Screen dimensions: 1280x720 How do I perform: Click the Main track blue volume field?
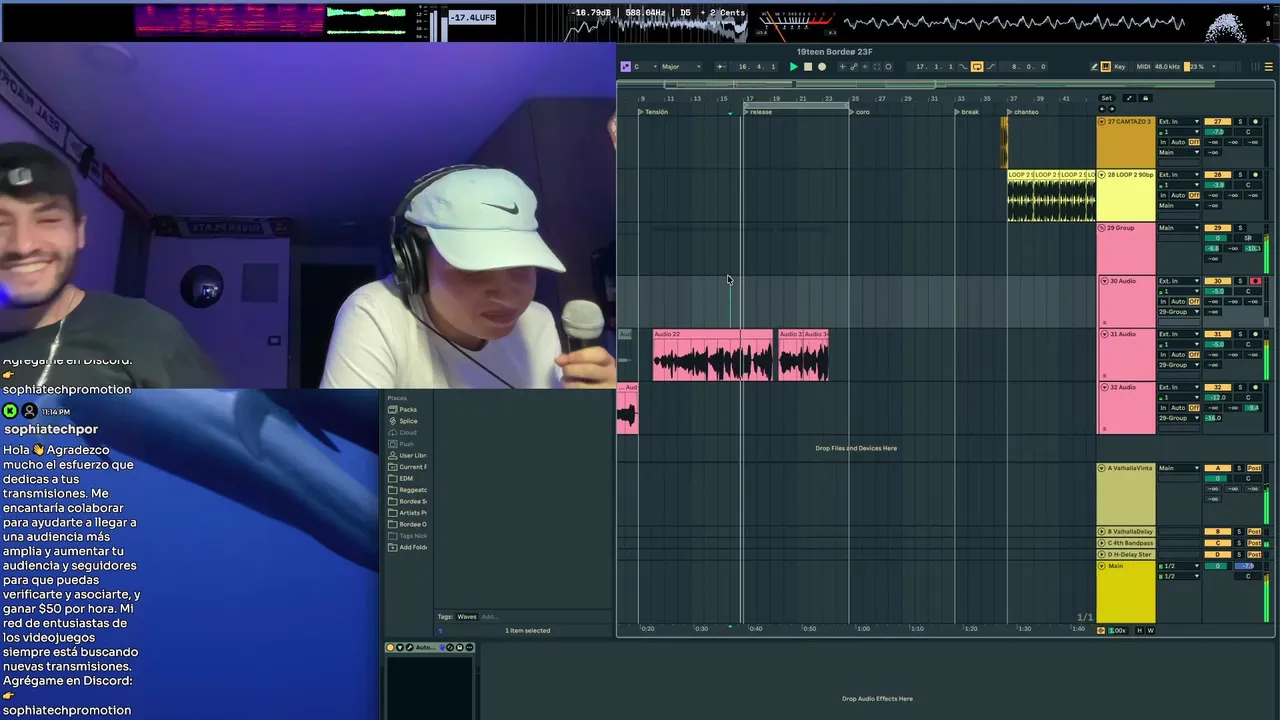[x=1247, y=566]
